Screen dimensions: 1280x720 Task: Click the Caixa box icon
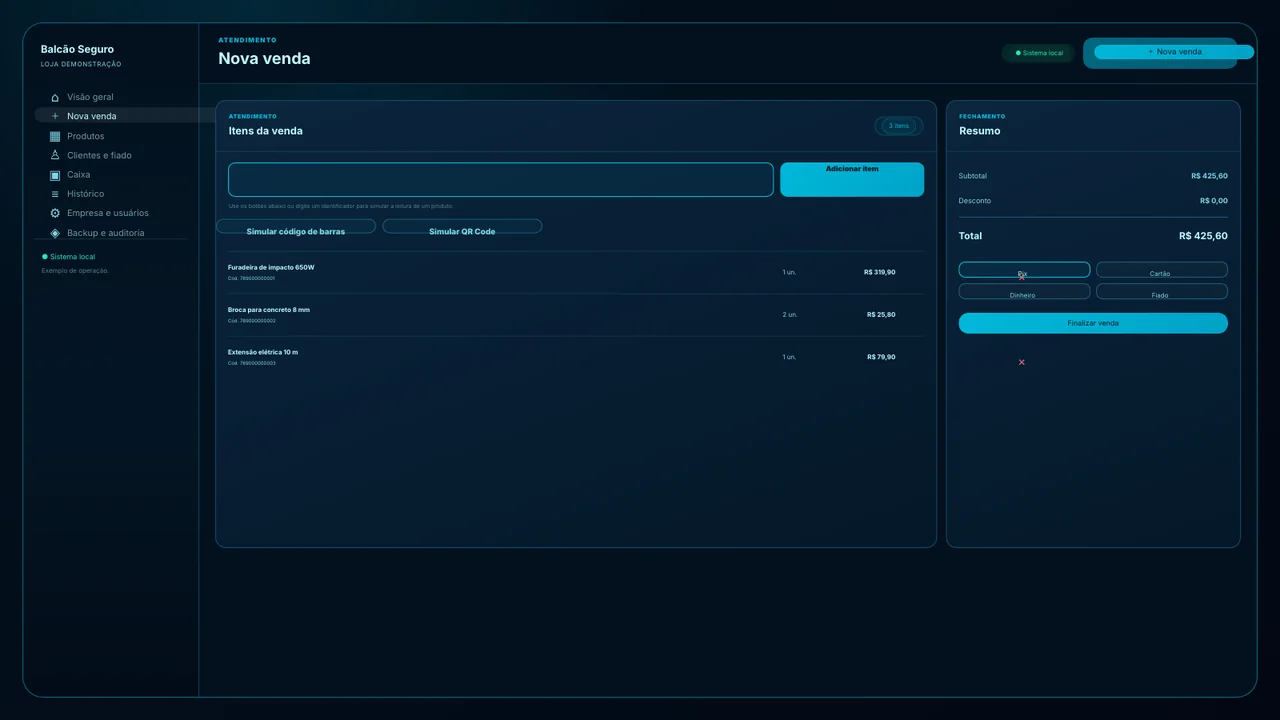tap(55, 175)
